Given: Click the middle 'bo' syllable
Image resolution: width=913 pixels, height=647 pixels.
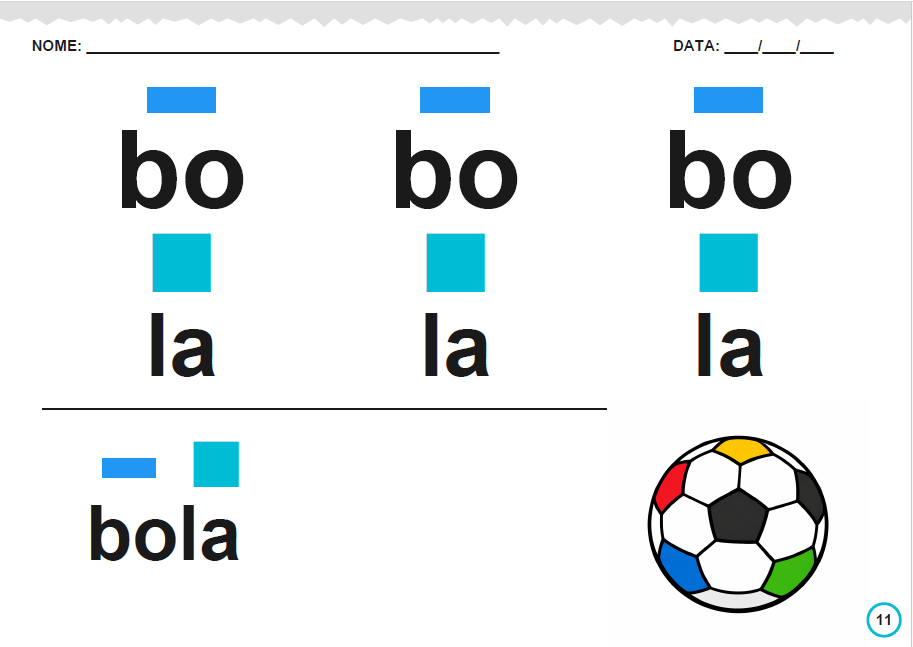Looking at the screenshot, I should tap(456, 170).
